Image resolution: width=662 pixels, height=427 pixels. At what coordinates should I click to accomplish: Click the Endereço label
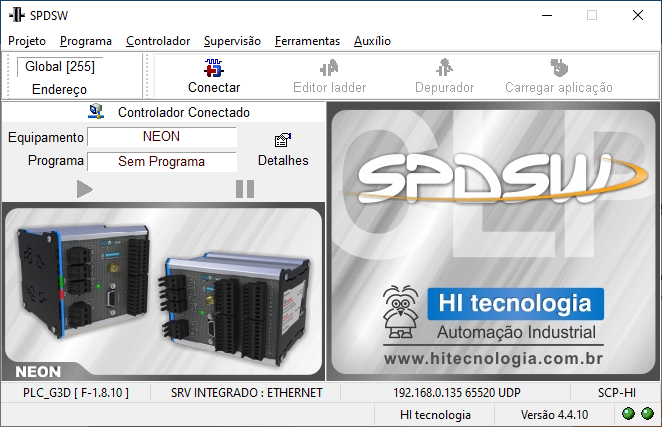click(x=60, y=89)
